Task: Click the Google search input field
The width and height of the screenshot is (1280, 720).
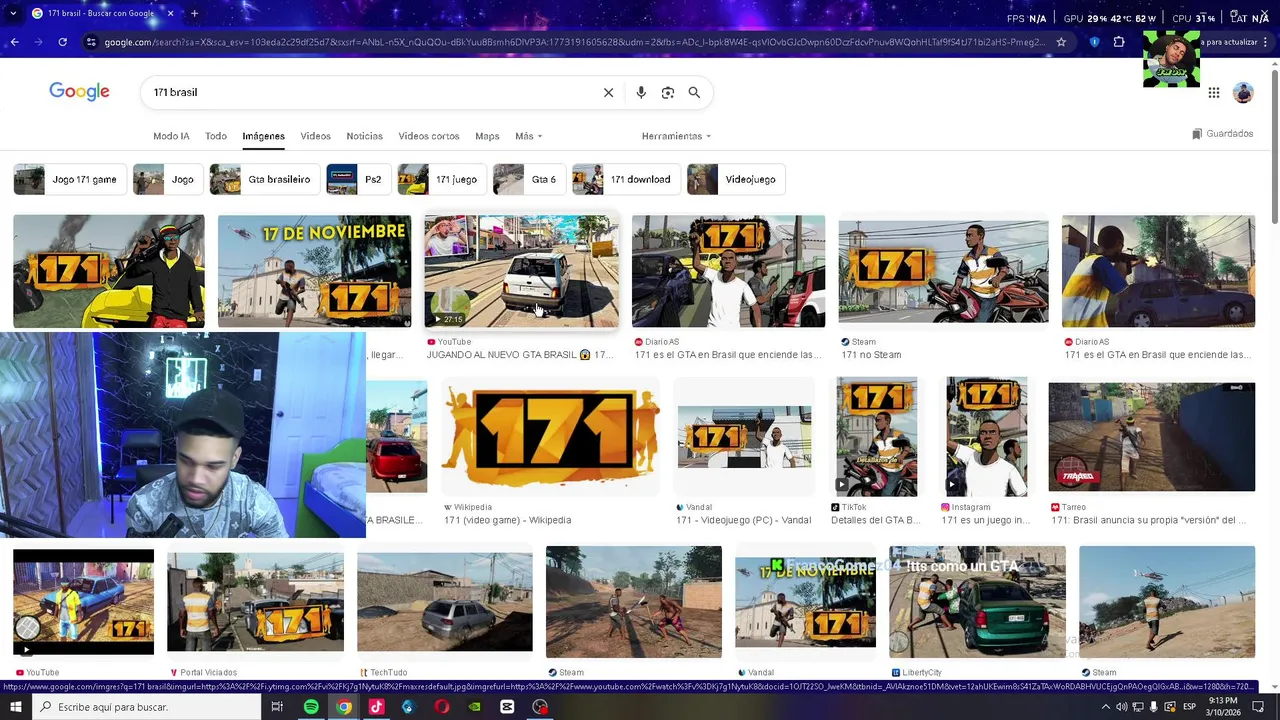Action: pyautogui.click(x=370, y=92)
